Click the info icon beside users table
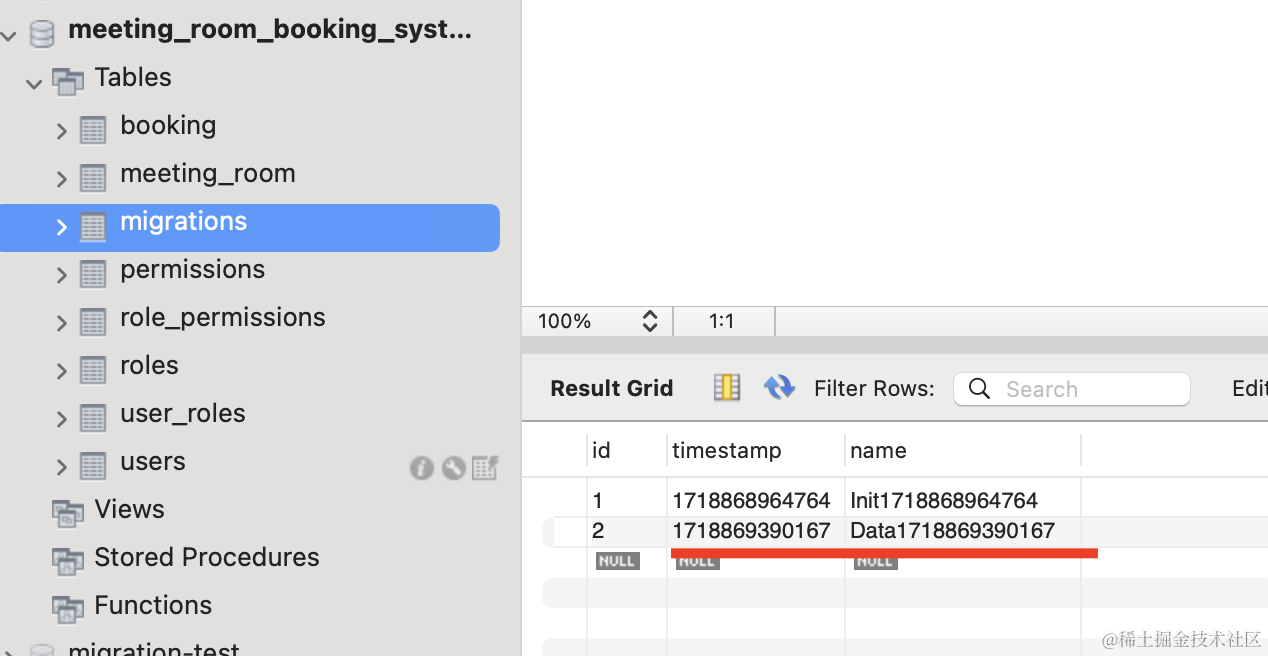The width and height of the screenshot is (1268, 656). tap(421, 467)
